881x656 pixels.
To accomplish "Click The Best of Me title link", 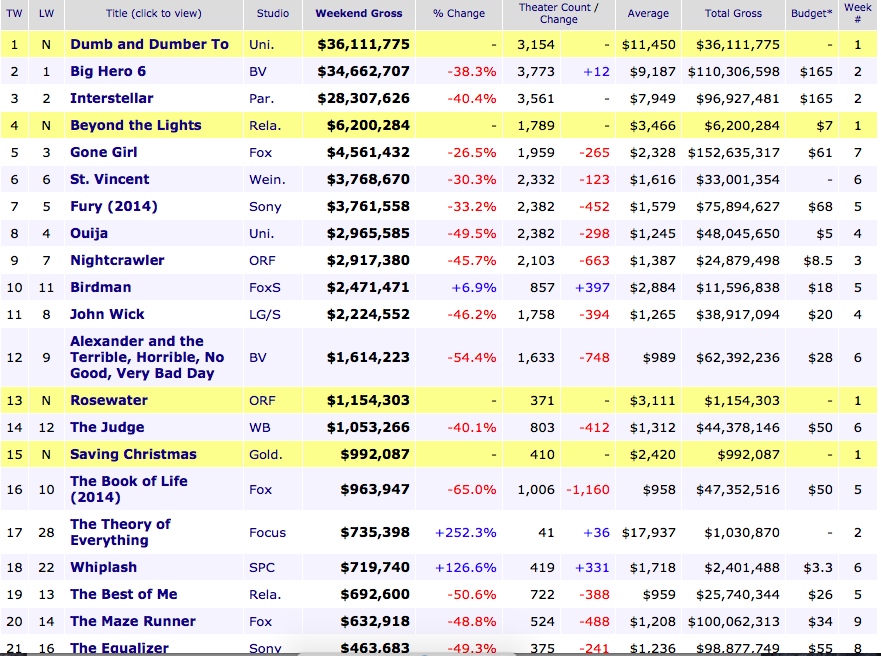I will tap(124, 594).
